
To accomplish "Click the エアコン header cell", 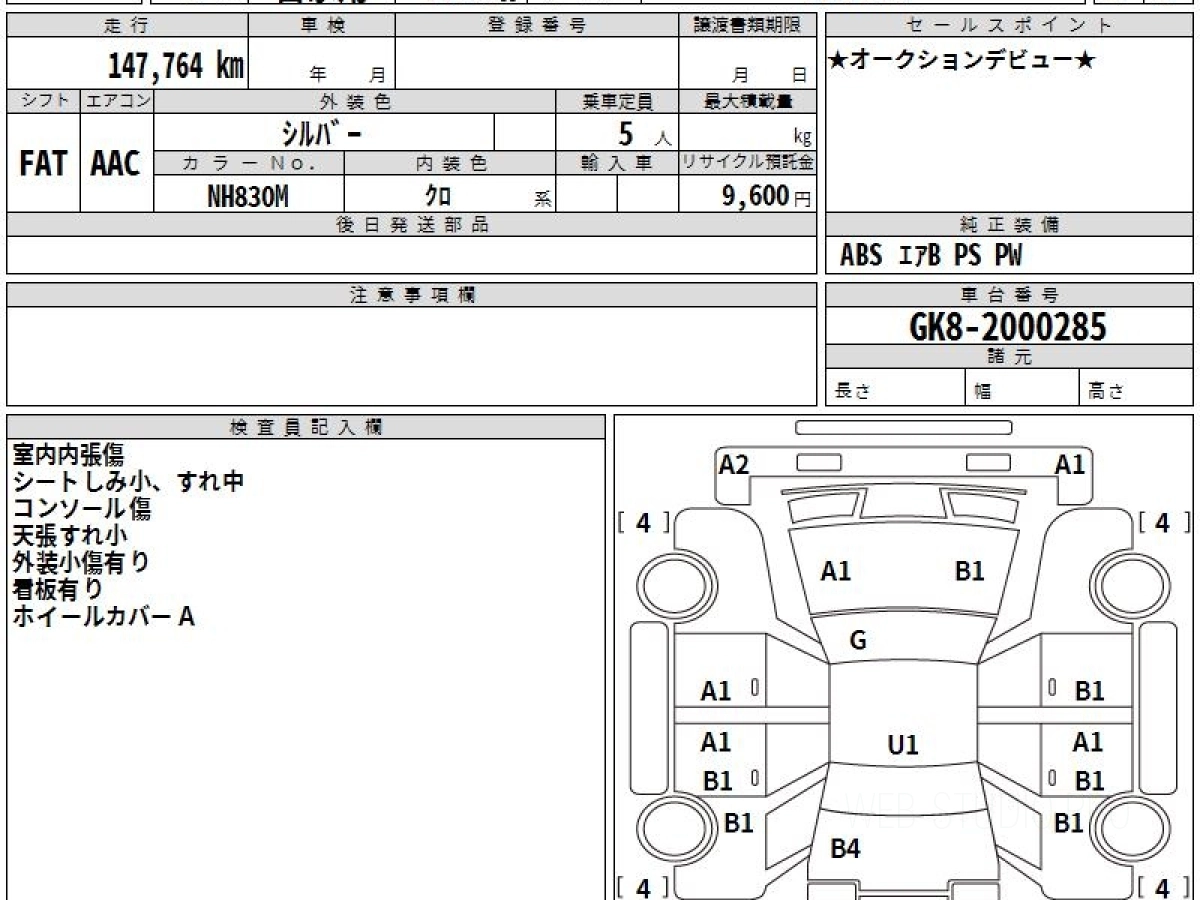I will 117,101.
